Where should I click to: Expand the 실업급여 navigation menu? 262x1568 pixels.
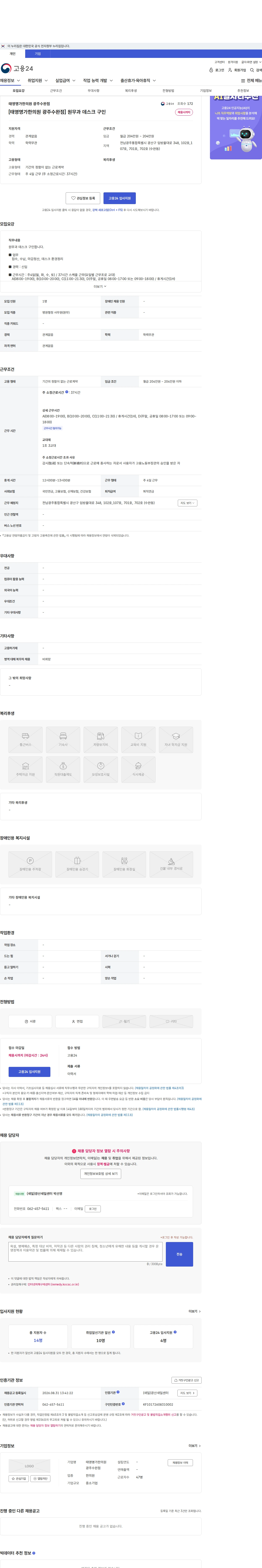66,80
